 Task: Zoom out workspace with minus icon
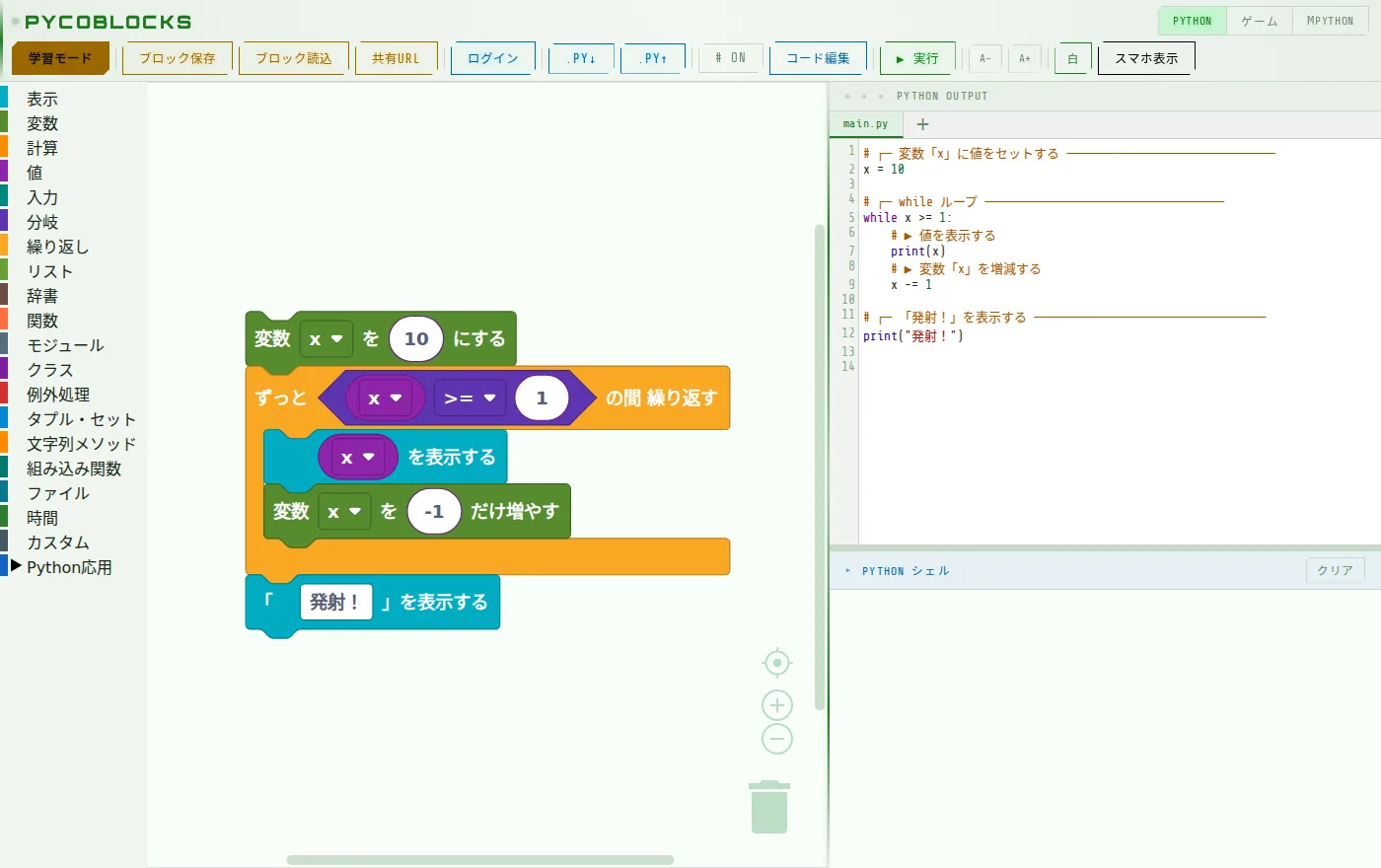pos(777,739)
